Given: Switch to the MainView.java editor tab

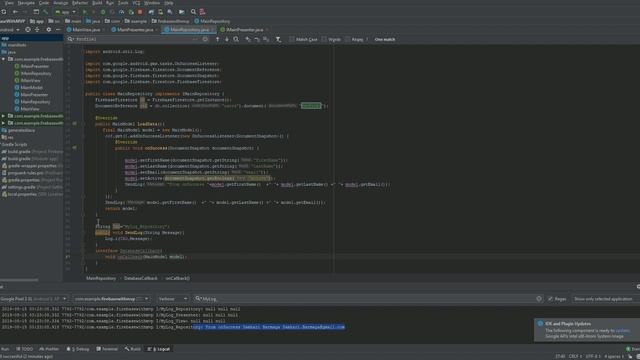Looking at the screenshot, I should (x=85, y=29).
